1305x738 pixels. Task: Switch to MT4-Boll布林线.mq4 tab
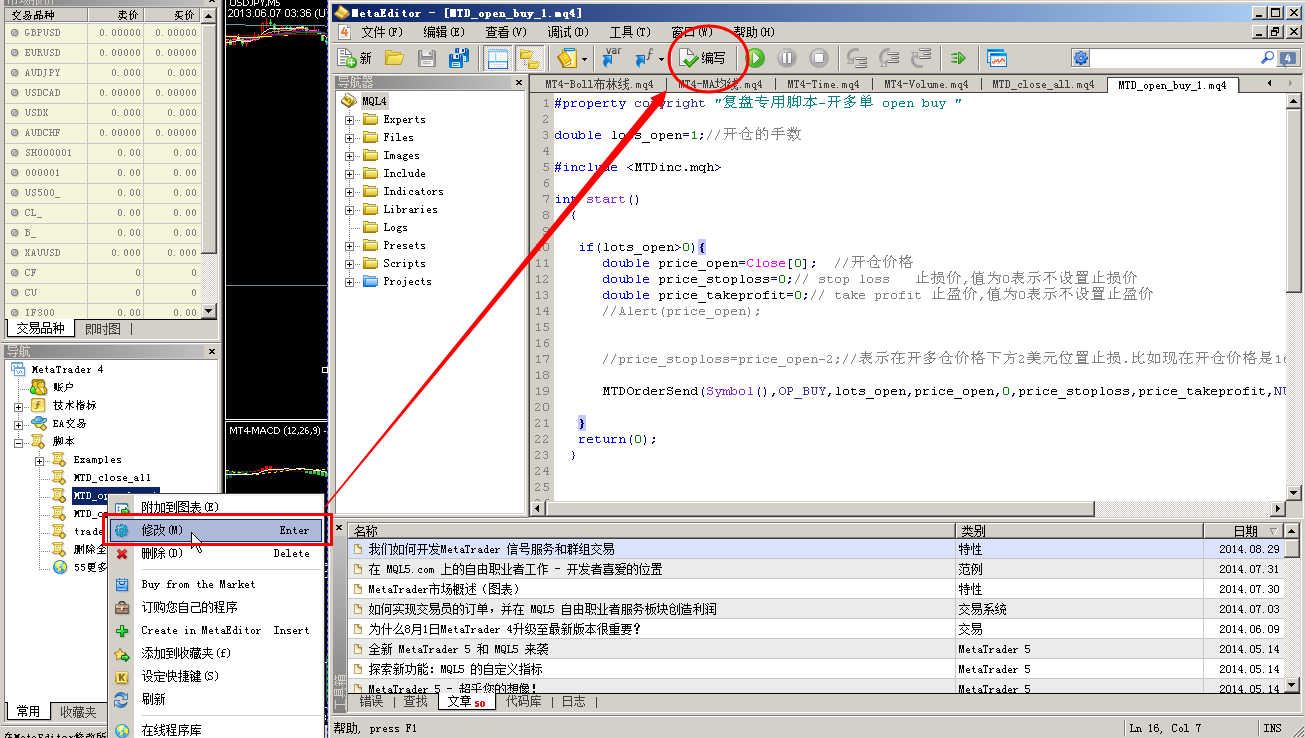(599, 85)
